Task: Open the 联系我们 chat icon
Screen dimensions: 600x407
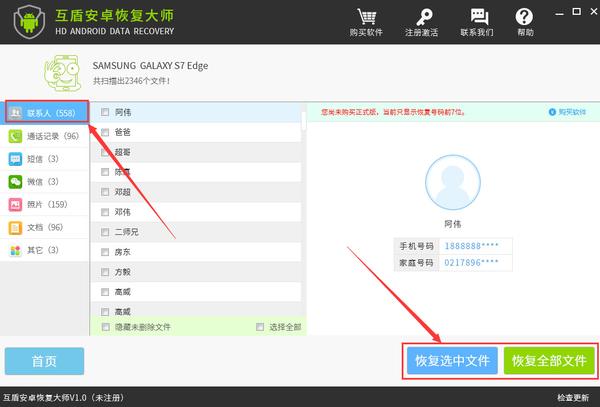Action: click(x=479, y=17)
